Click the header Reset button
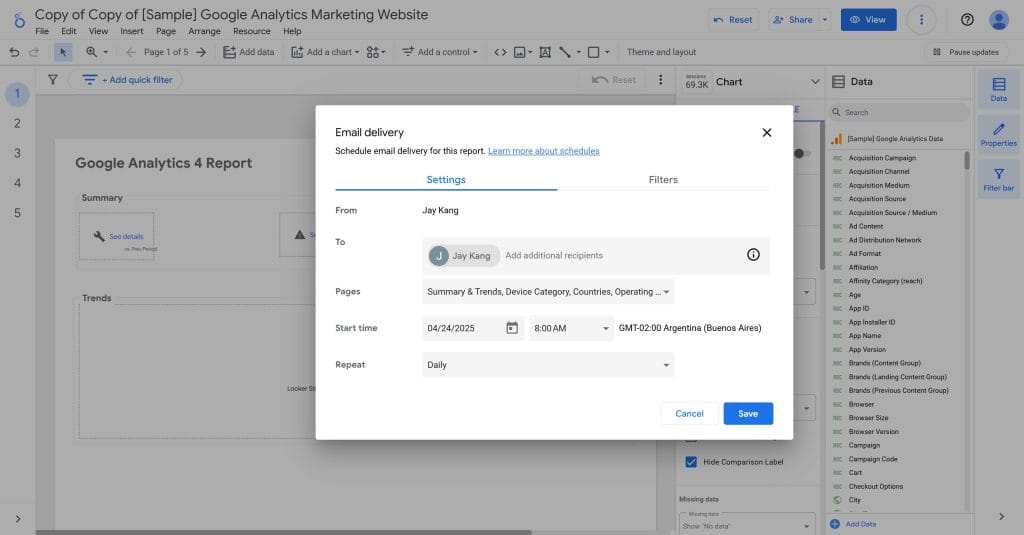Screen dimensions: 1024x535 pyautogui.click(x=733, y=20)
